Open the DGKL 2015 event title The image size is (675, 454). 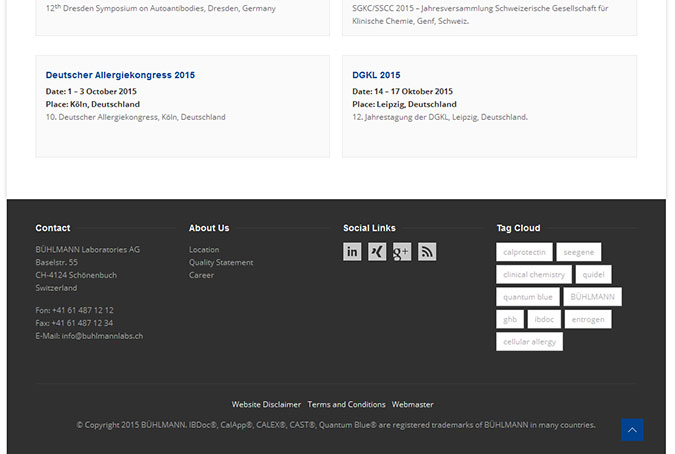[376, 75]
